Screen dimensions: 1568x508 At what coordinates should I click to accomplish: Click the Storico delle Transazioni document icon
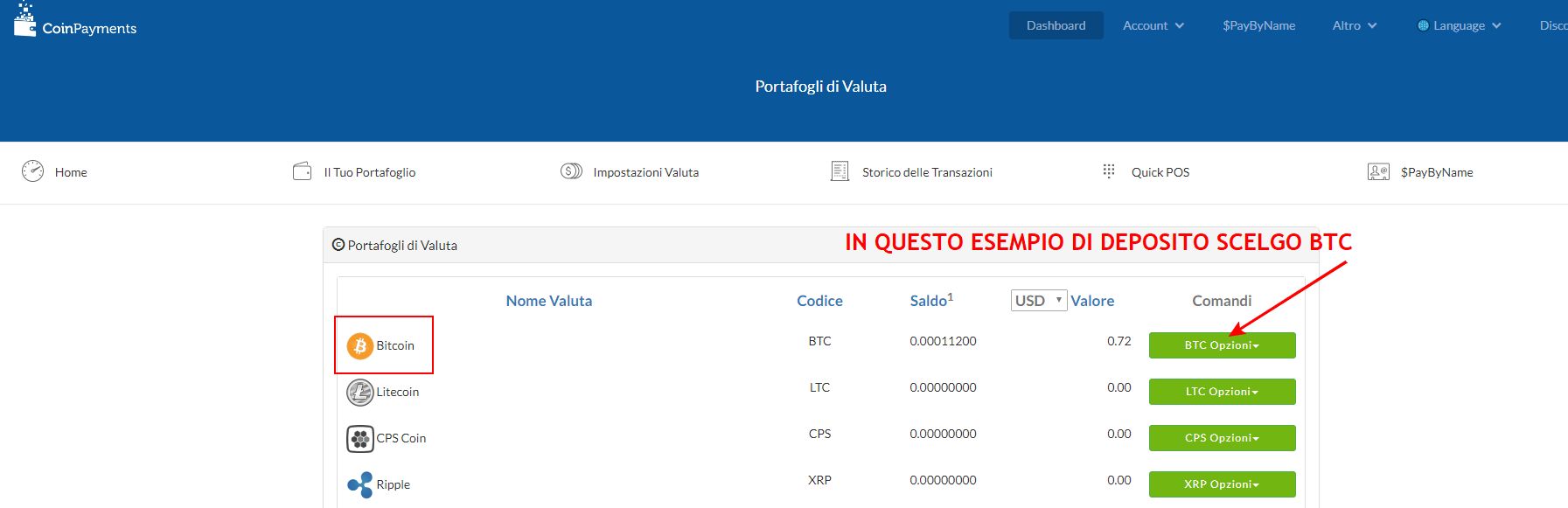click(840, 171)
